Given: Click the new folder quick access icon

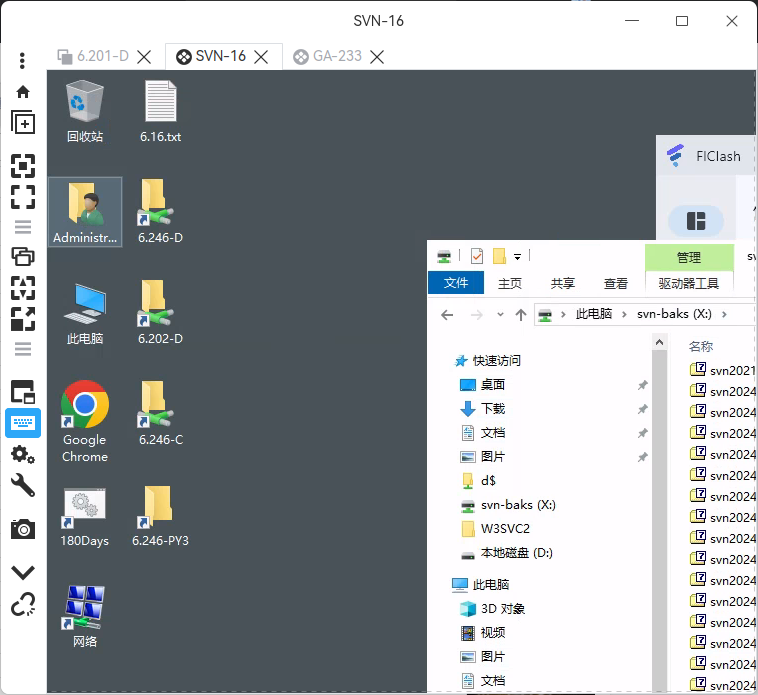Looking at the screenshot, I should point(499,256).
